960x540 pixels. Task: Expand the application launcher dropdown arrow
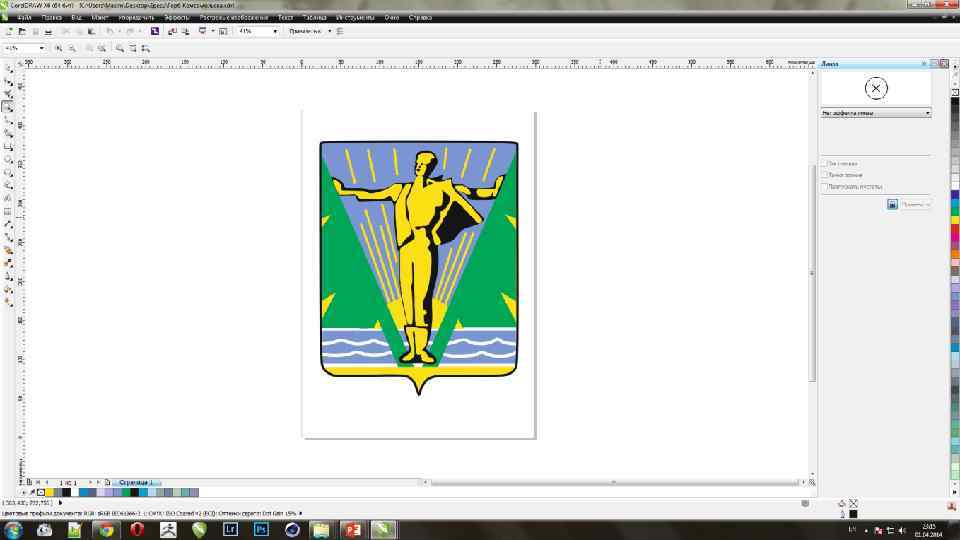(213, 31)
